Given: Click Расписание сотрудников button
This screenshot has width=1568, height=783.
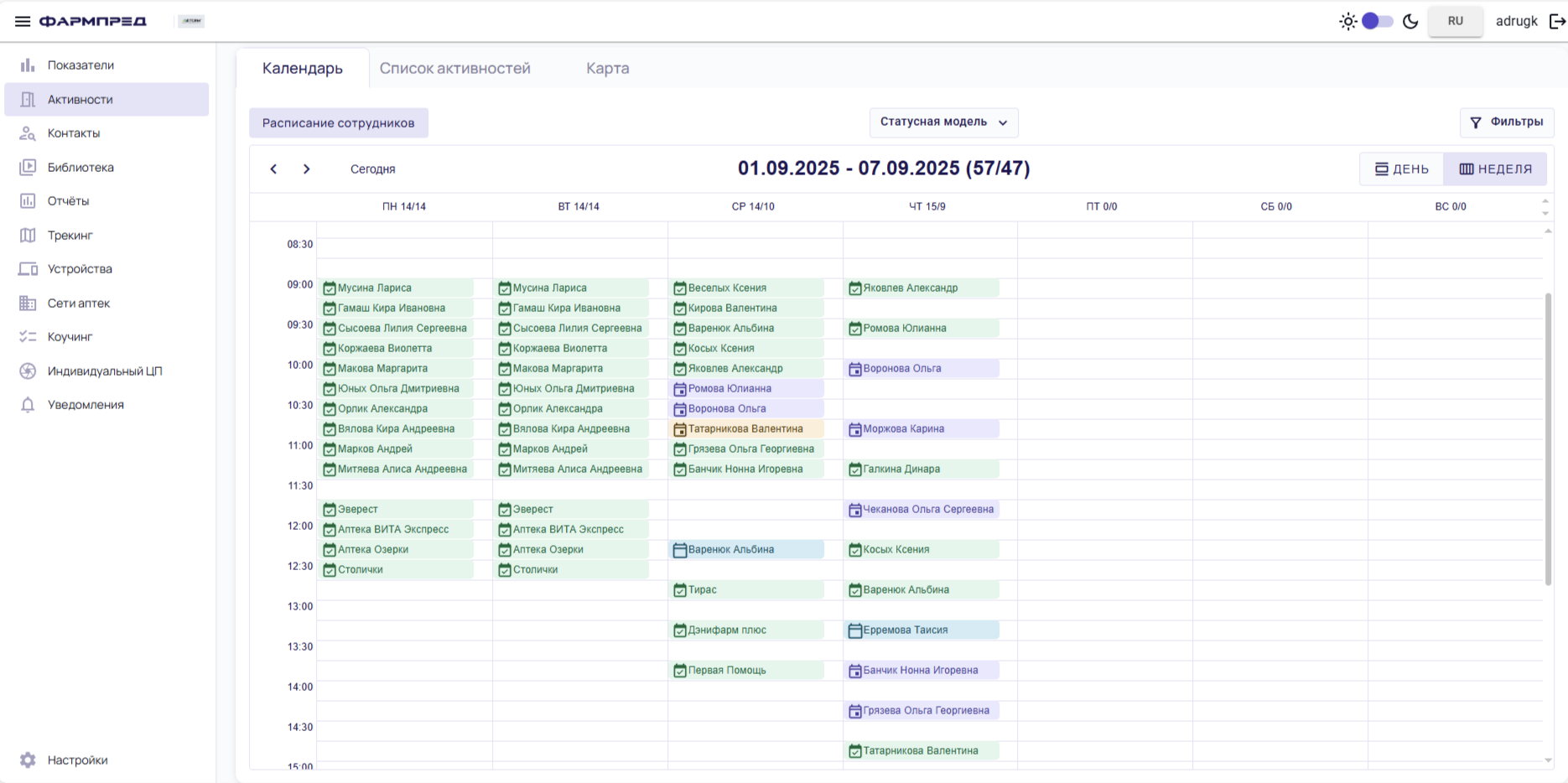Looking at the screenshot, I should pos(338,123).
